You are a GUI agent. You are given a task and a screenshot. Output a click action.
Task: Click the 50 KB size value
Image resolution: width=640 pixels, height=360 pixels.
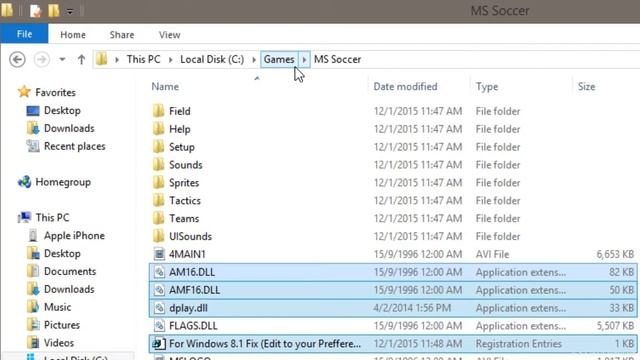tap(622, 290)
